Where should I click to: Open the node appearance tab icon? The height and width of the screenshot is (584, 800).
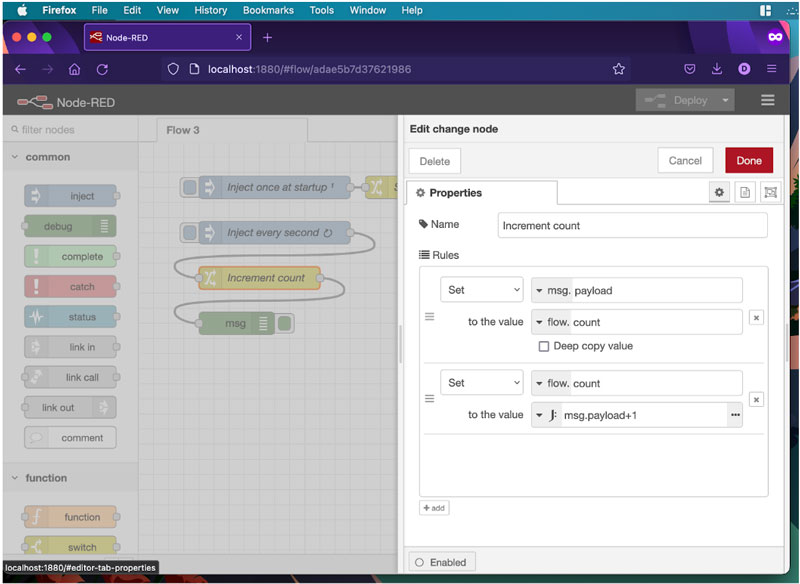tap(770, 192)
